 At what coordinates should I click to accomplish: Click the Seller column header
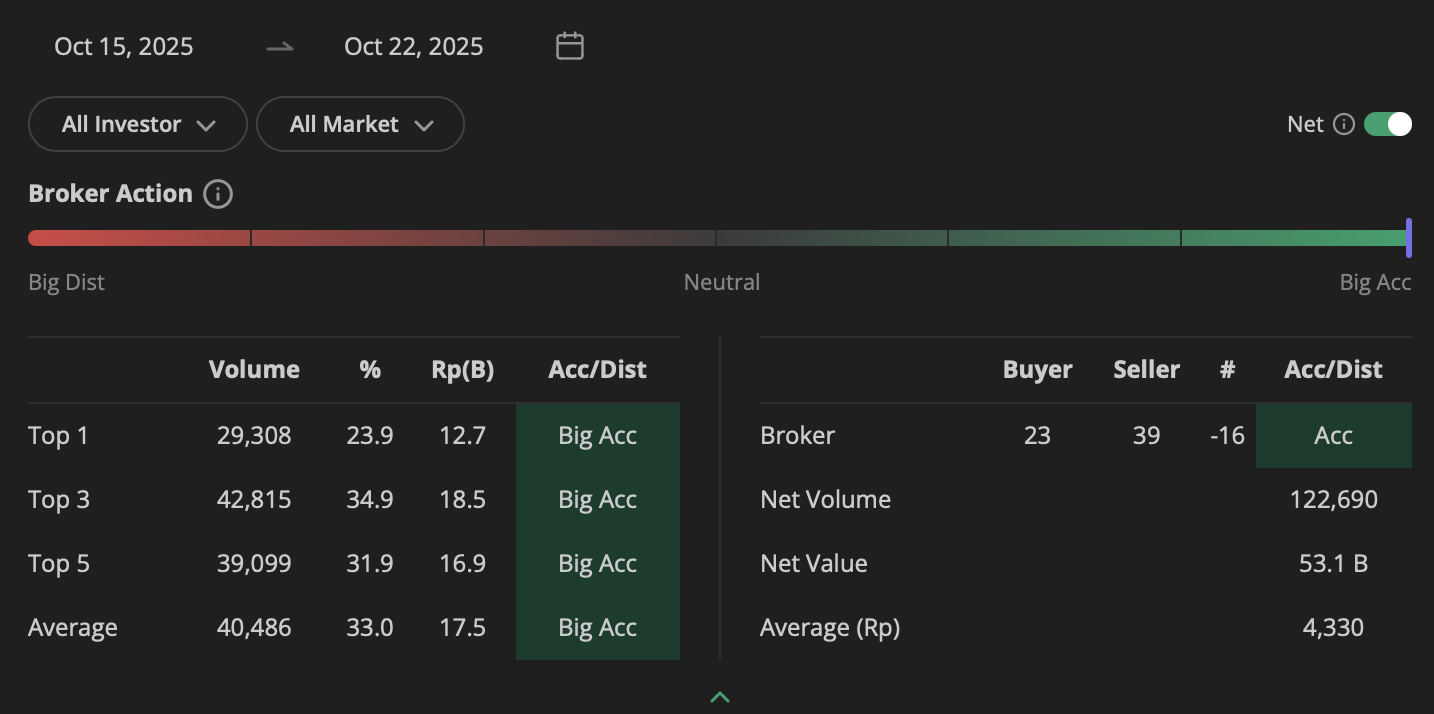pyautogui.click(x=1146, y=369)
